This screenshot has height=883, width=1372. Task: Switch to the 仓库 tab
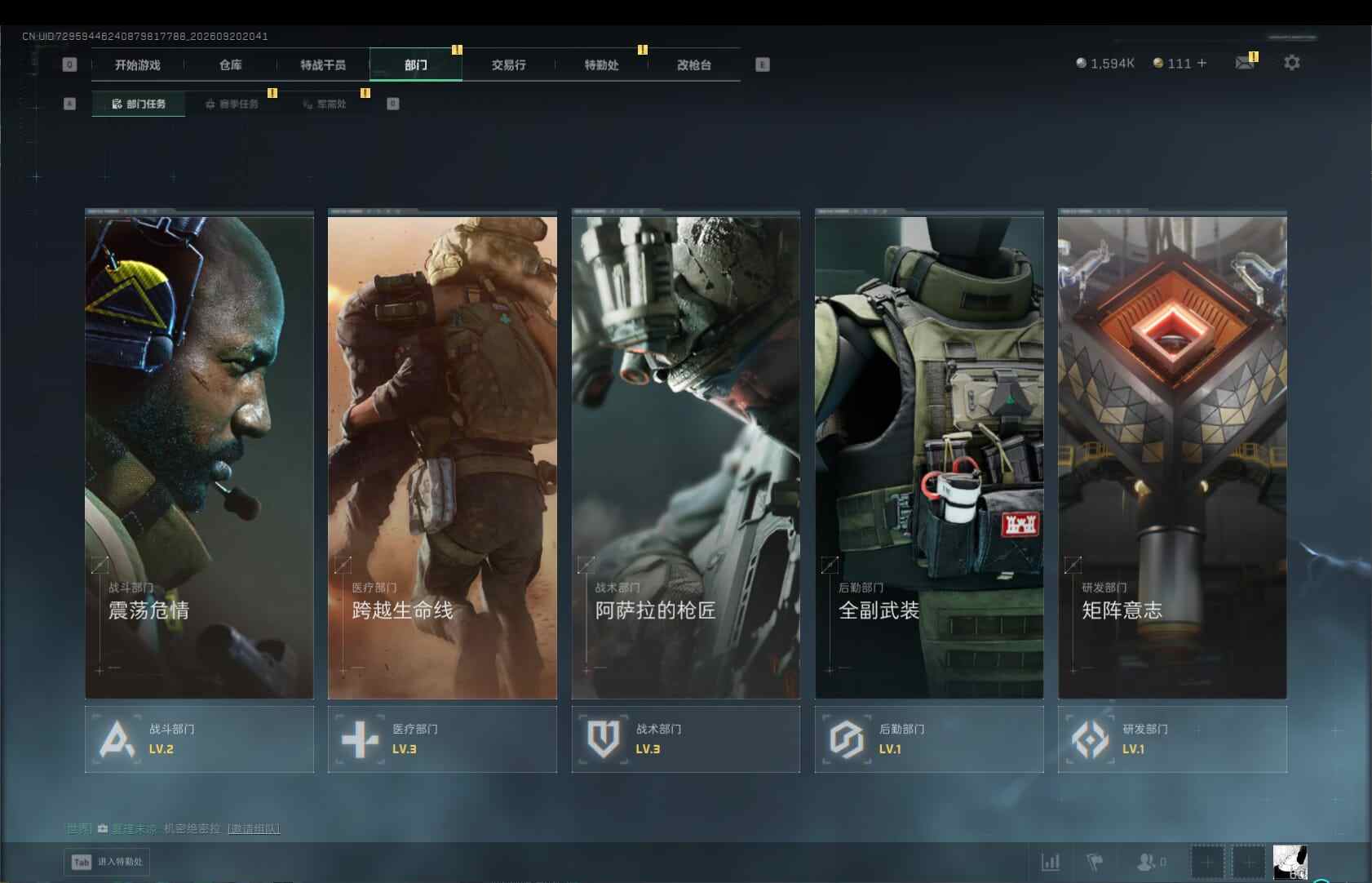231,64
